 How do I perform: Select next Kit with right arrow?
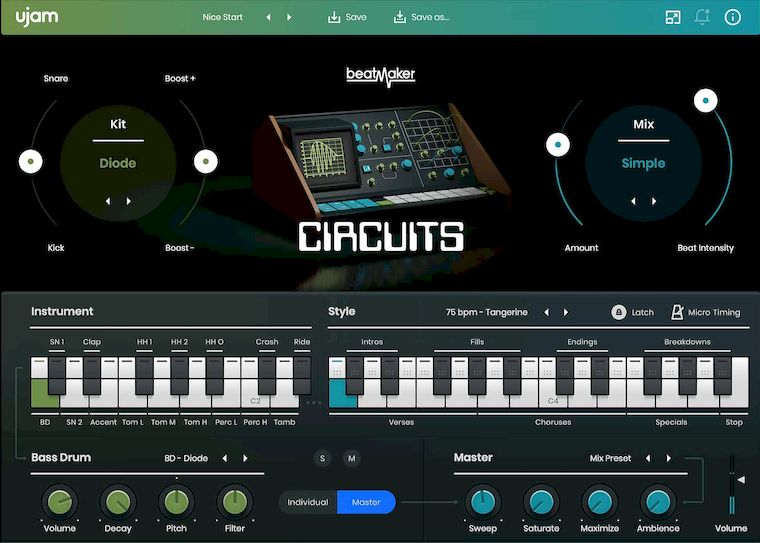[128, 201]
